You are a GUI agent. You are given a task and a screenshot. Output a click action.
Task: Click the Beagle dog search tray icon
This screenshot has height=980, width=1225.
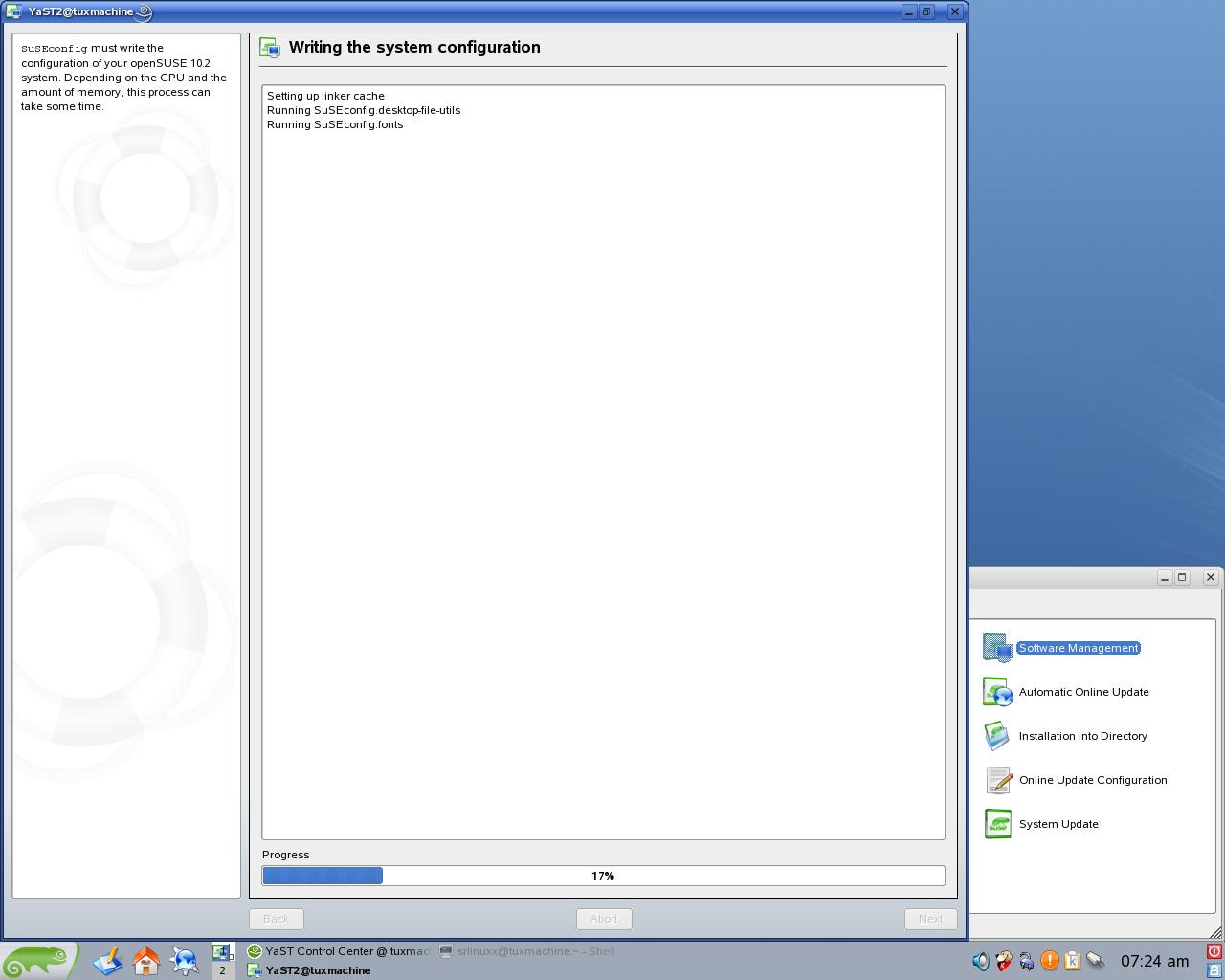(1004, 961)
